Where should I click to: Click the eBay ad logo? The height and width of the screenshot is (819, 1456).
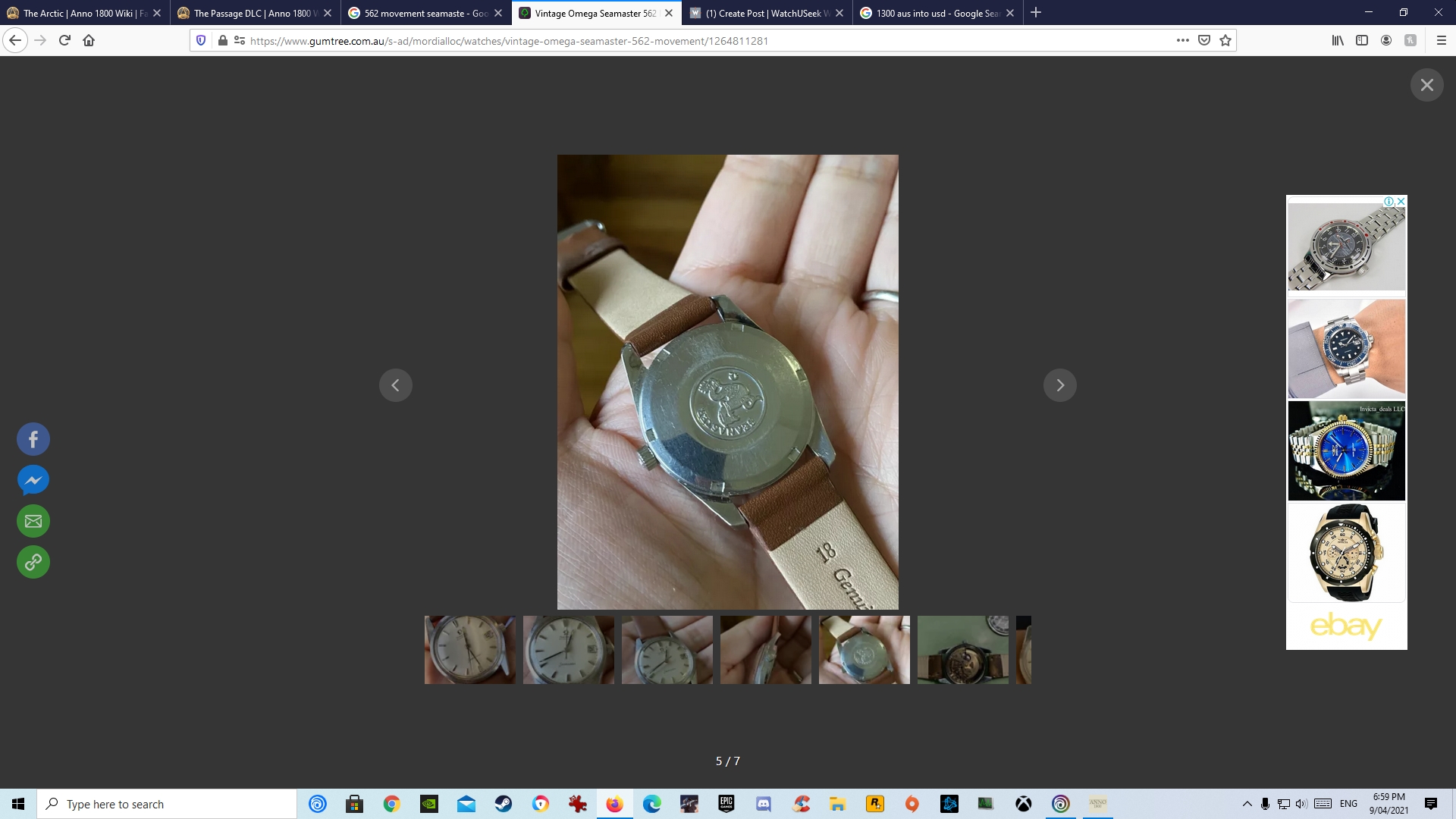click(1346, 626)
